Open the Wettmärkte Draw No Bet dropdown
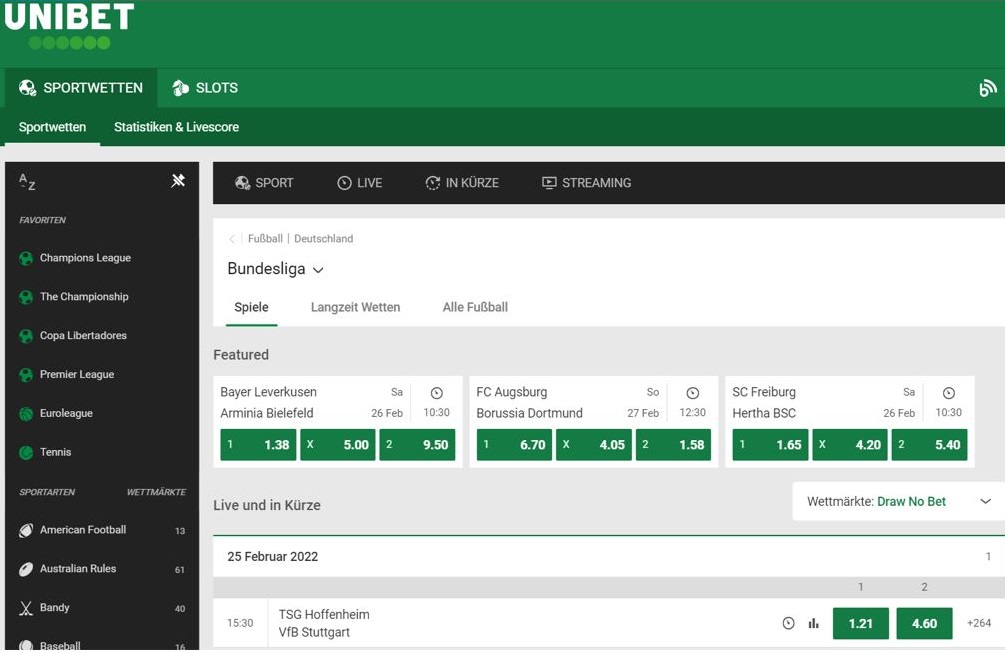Viewport: 1005px width, 653px height. coord(899,501)
